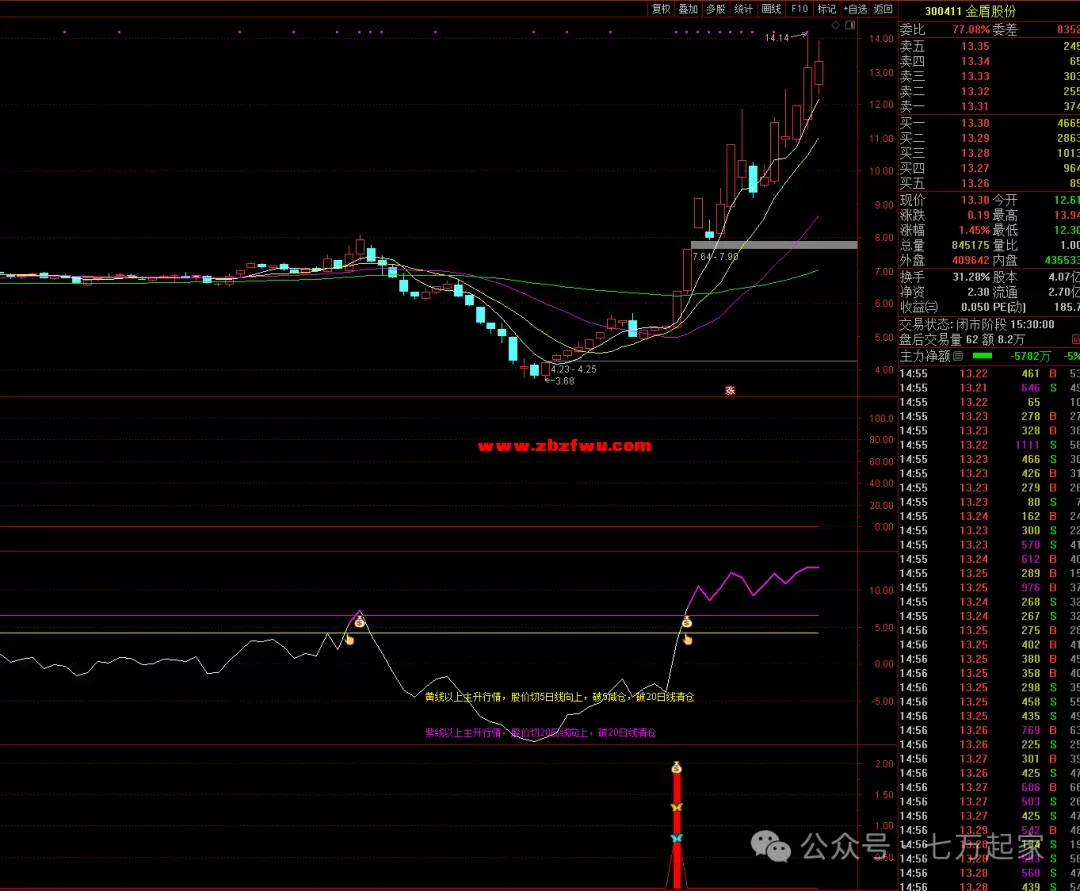Click the diamond icon above the chart
The height and width of the screenshot is (891, 1080).
pyautogui.click(x=835, y=25)
